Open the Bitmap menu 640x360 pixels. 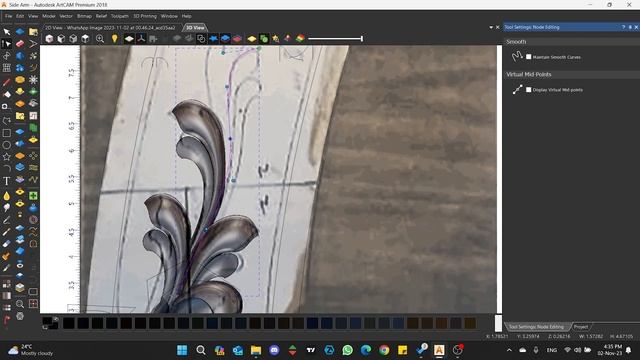pos(84,16)
